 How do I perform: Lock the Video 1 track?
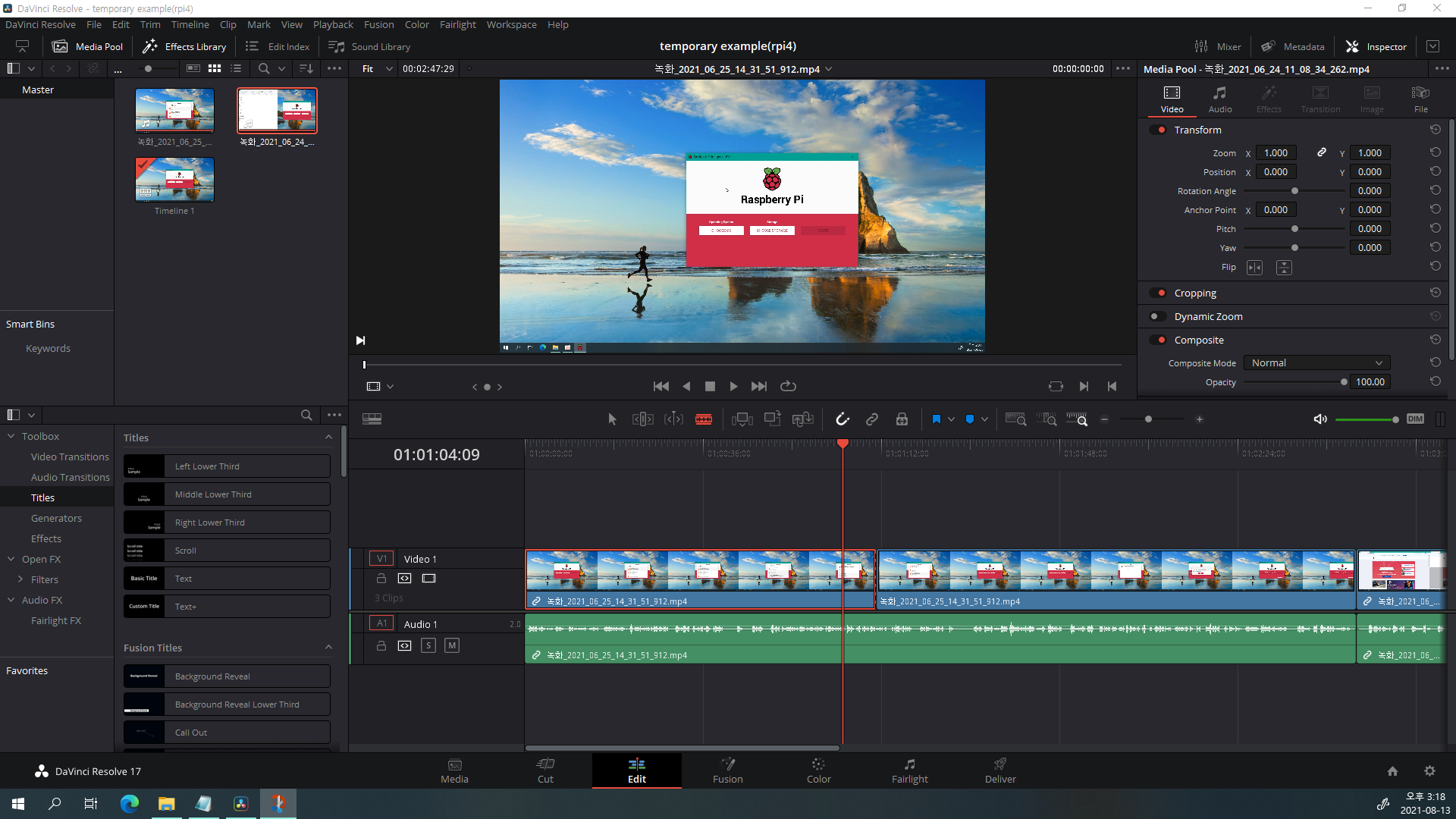(381, 579)
